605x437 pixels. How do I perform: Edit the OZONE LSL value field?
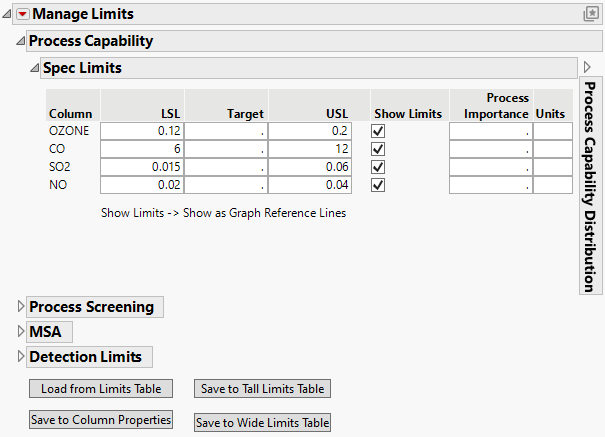coord(142,131)
